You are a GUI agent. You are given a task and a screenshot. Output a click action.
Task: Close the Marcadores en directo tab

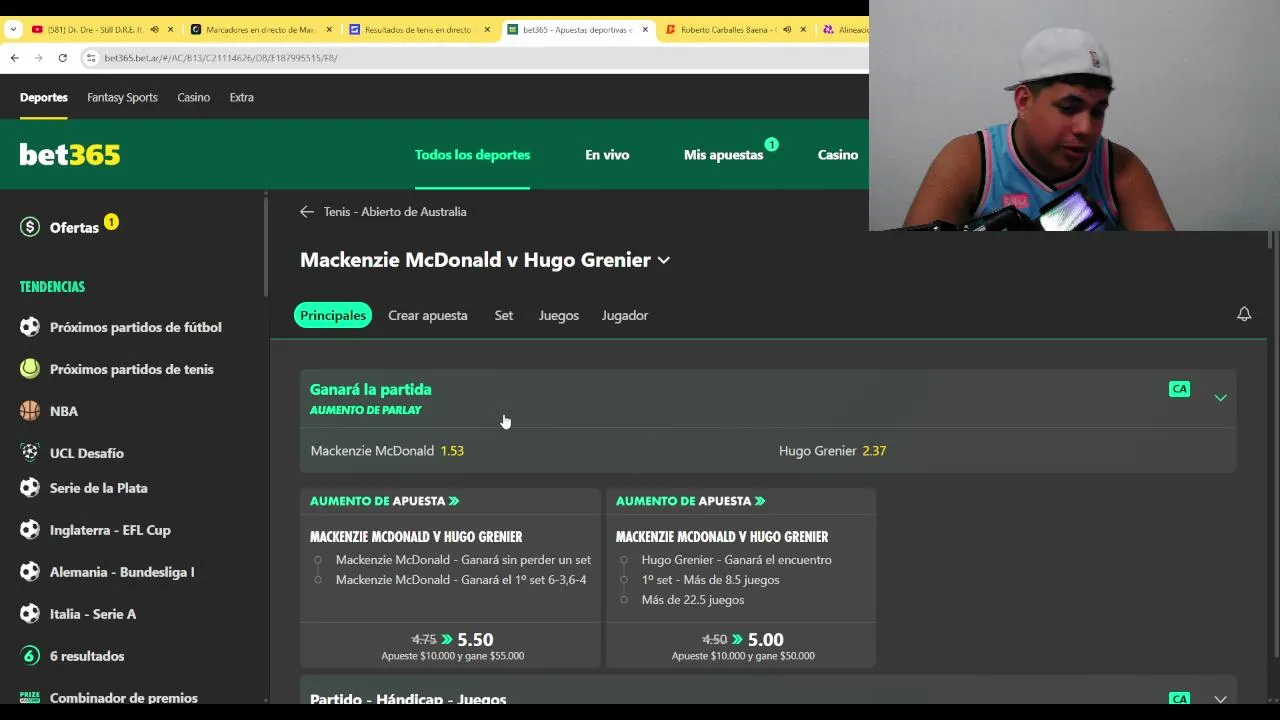click(329, 30)
